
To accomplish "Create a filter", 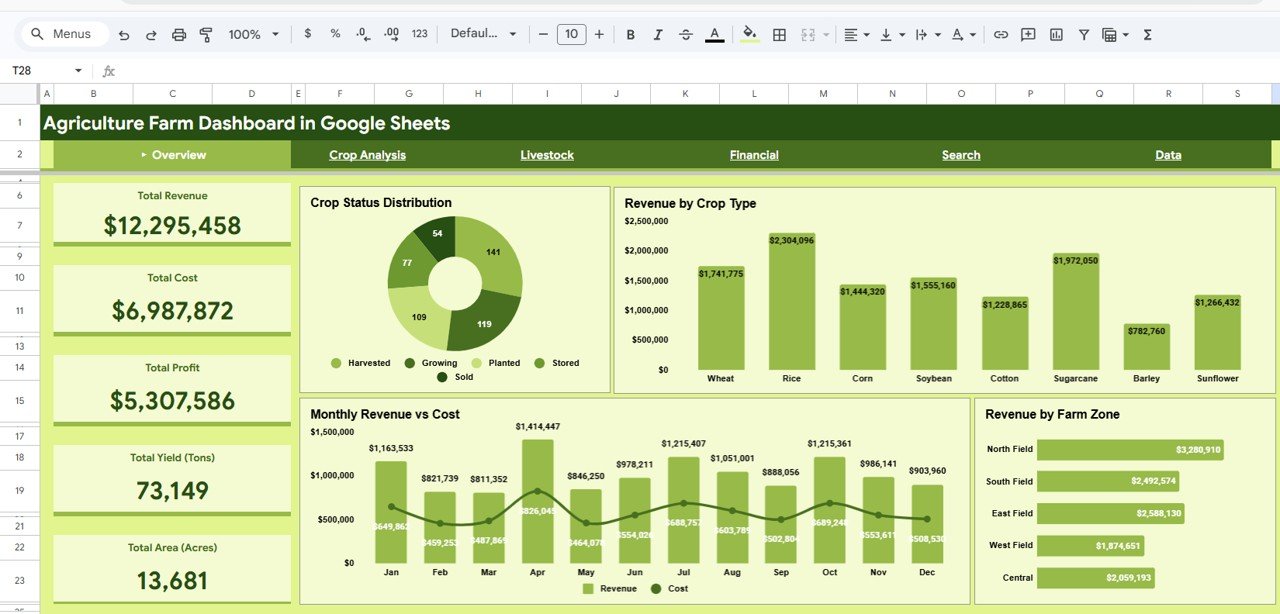I will pyautogui.click(x=1083, y=33).
